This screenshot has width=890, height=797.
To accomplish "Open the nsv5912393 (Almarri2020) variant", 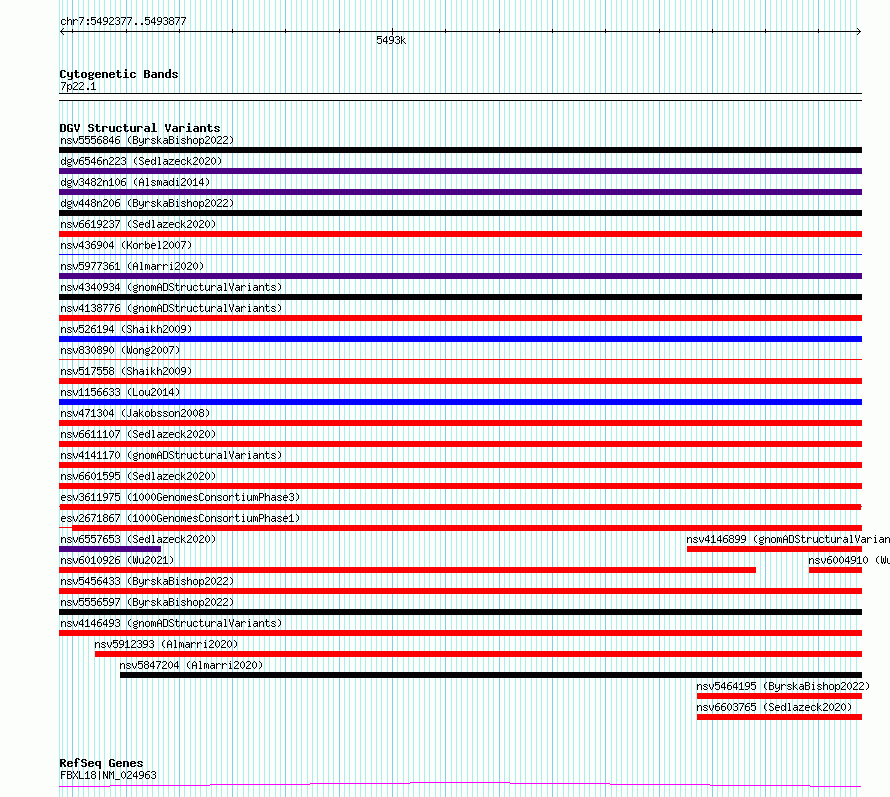I will click(x=166, y=644).
